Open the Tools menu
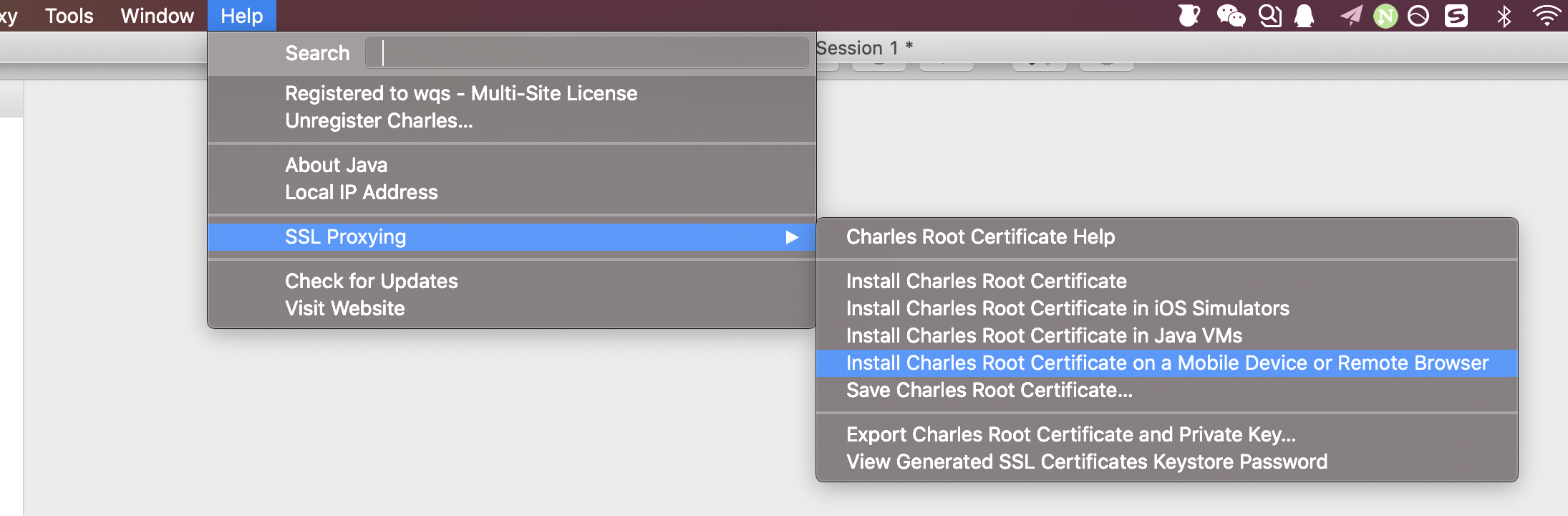The image size is (1568, 516). click(x=69, y=16)
